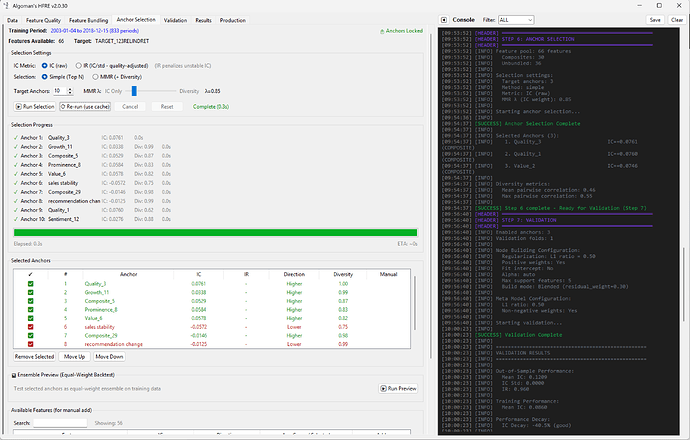Click the green selection progress bar

[215, 233]
